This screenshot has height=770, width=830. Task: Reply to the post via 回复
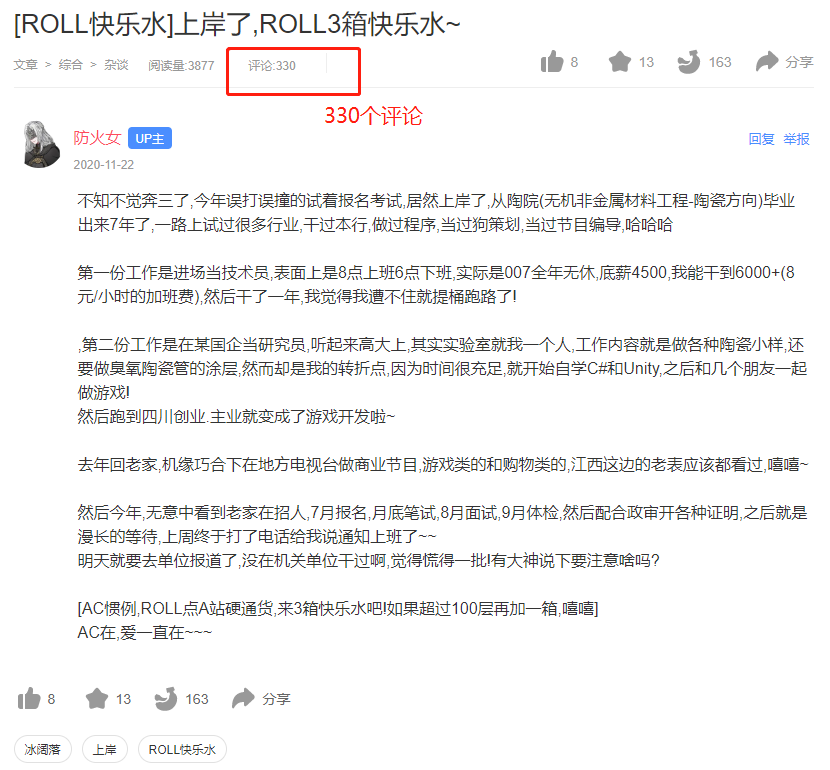pos(761,139)
